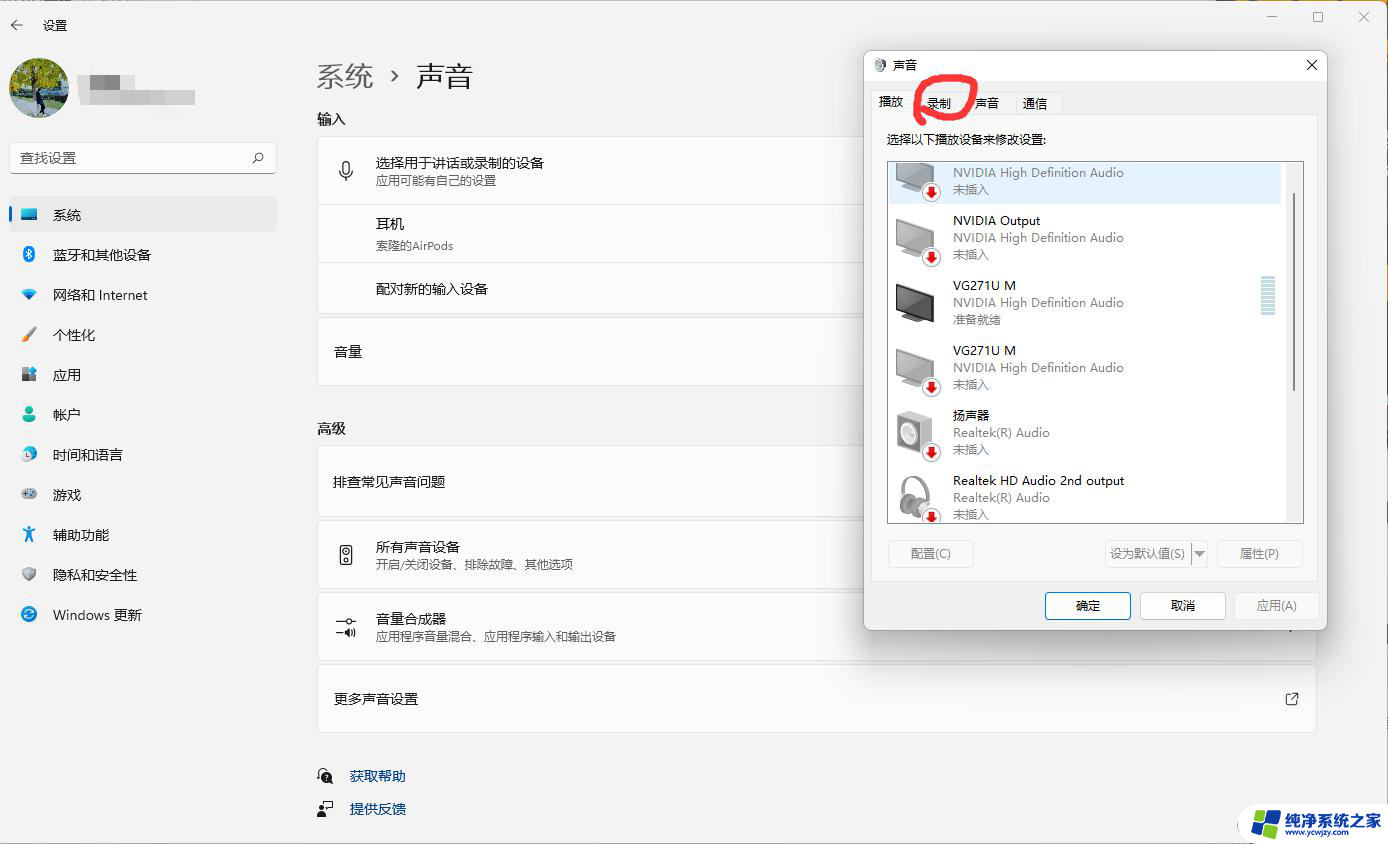The image size is (1388, 844).
Task: Click the 辅助功能 accessibility icon
Action: (x=29, y=535)
